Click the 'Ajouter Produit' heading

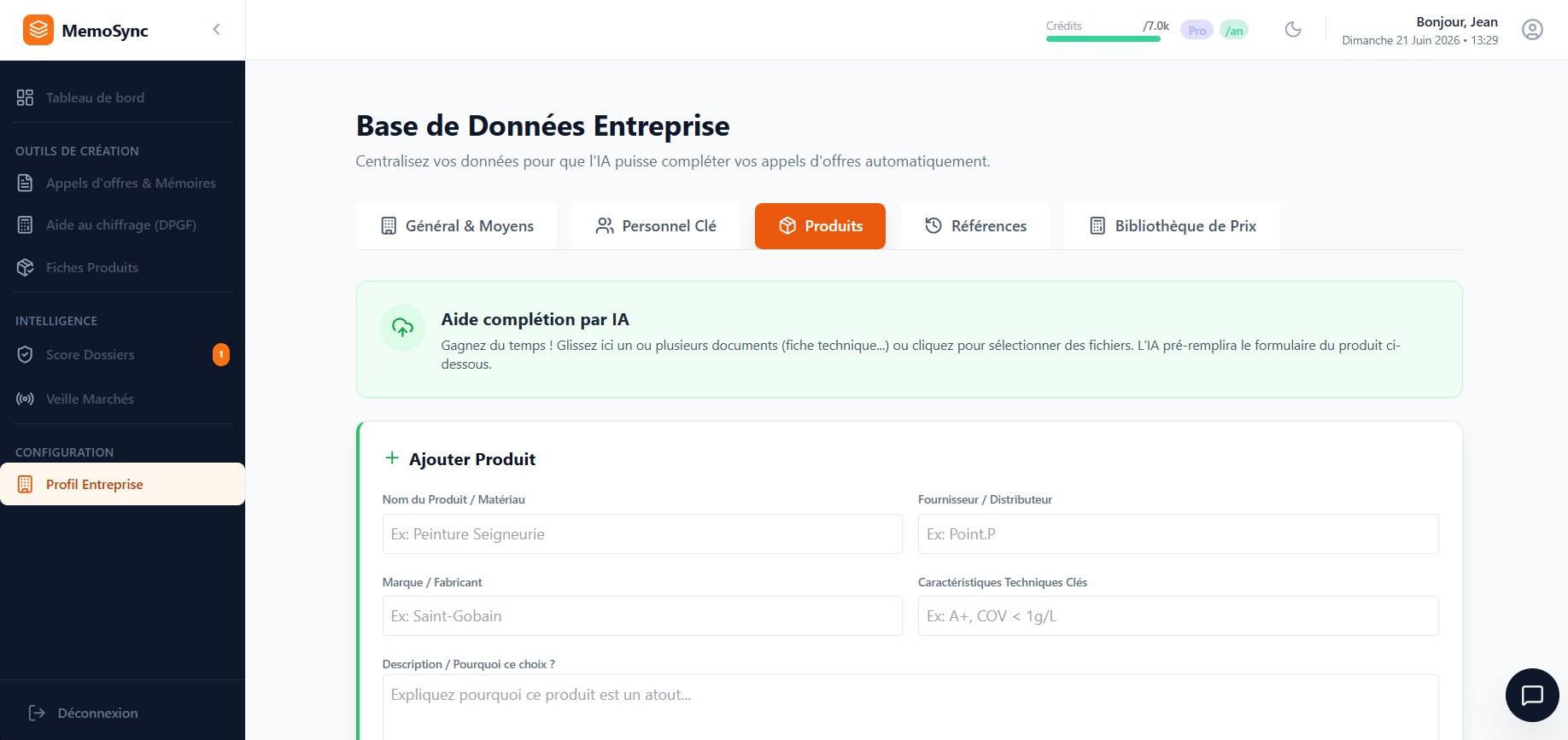tap(472, 459)
